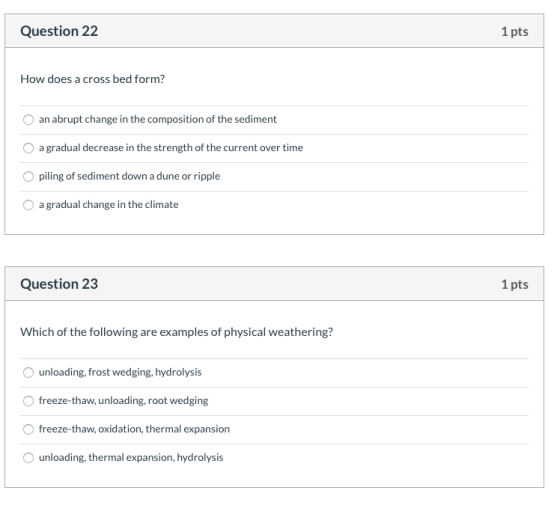
Task: Click the 'Question 22' heading
Action: tap(59, 31)
